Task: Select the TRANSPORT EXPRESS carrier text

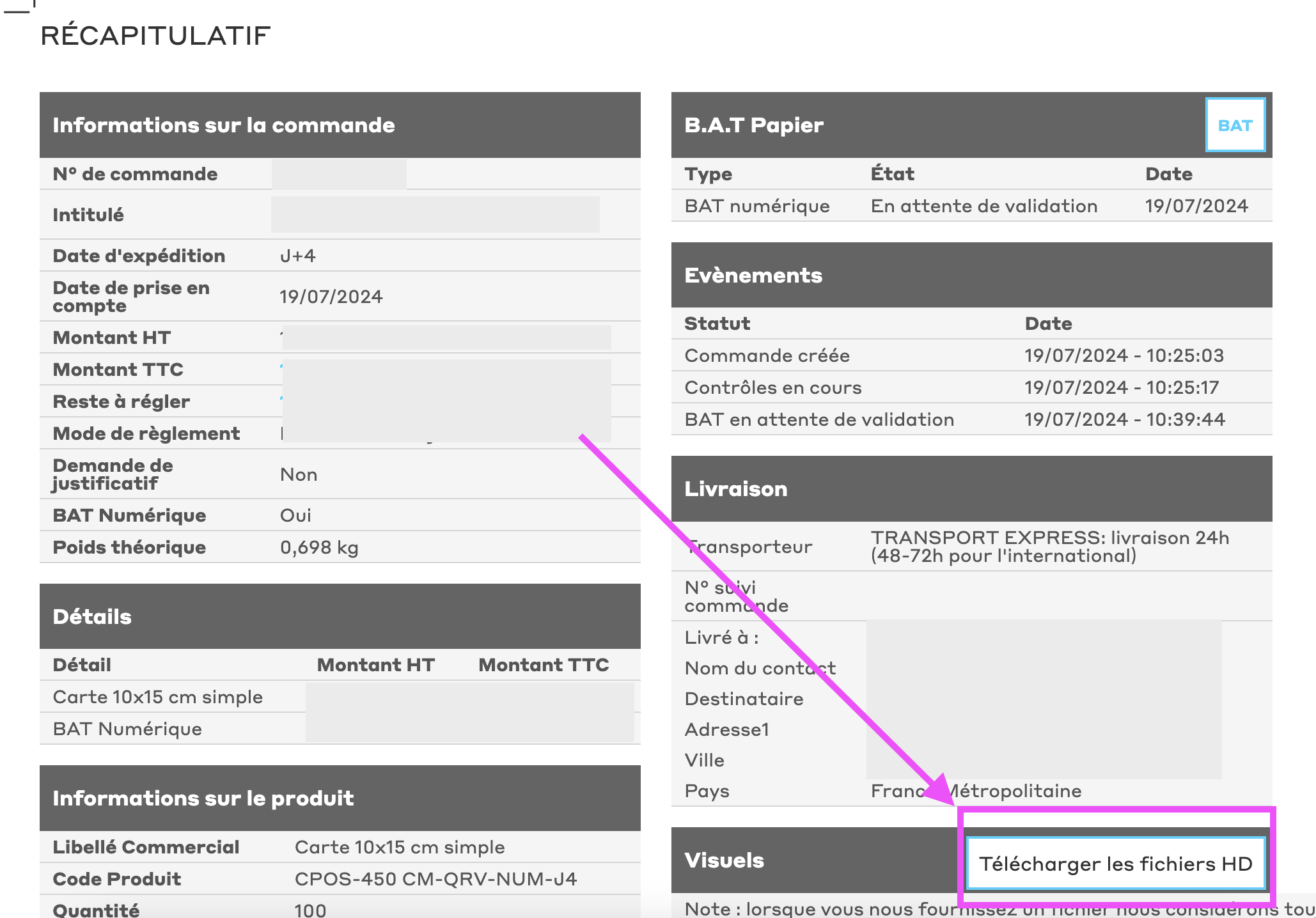Action: [1049, 547]
